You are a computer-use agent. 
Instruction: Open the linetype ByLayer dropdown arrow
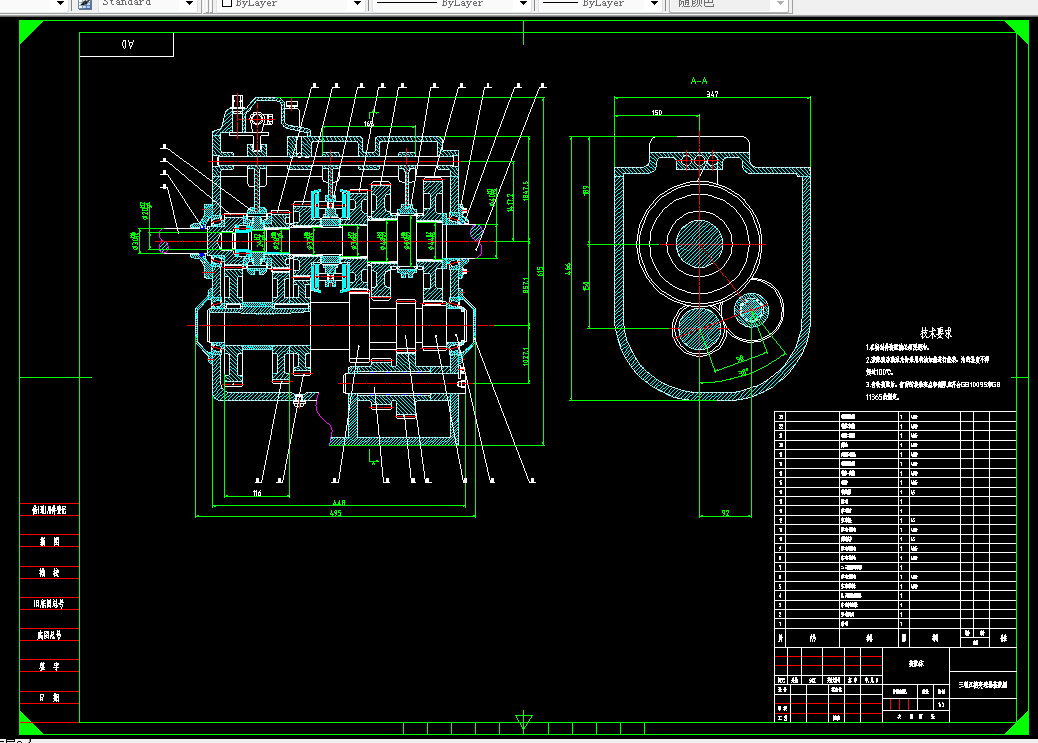pos(523,4)
